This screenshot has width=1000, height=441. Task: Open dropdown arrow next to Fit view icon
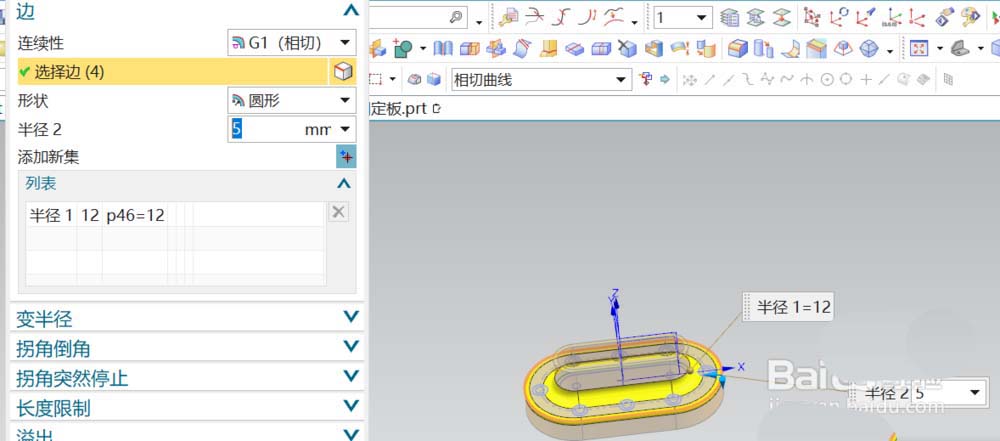939,49
